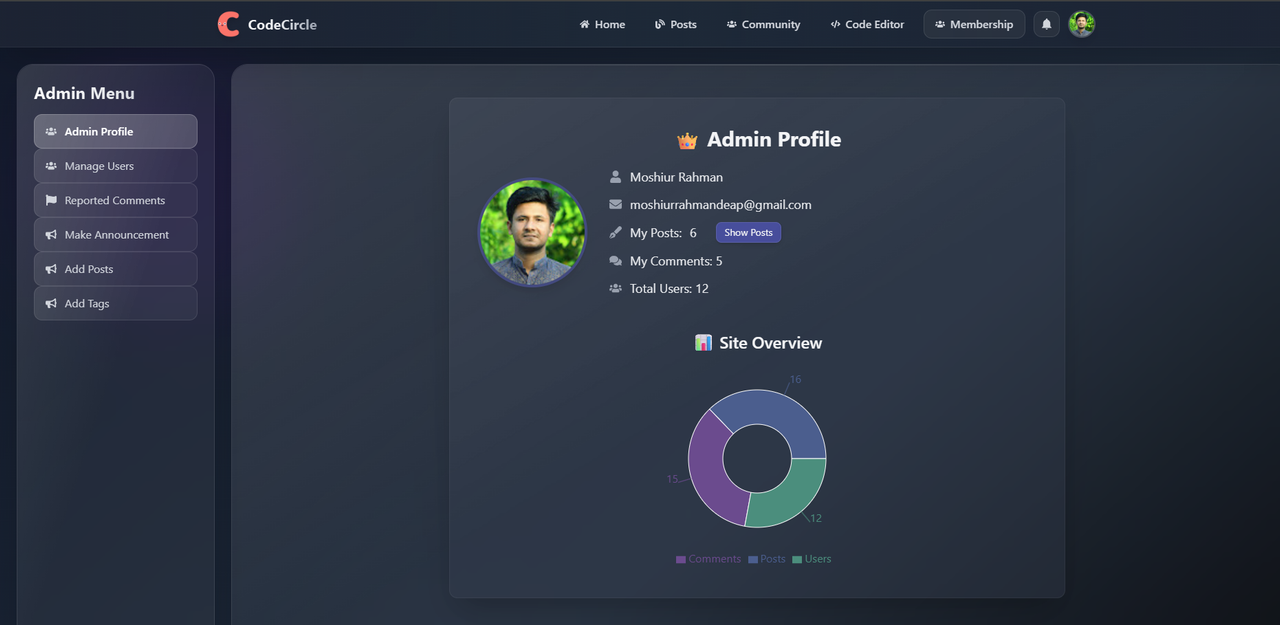Click the chart label 15
This screenshot has width=1280, height=625.
673,479
